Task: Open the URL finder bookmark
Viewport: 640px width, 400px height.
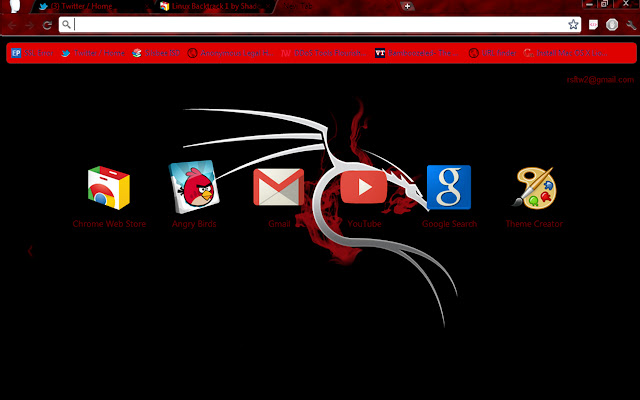Action: pyautogui.click(x=493, y=53)
